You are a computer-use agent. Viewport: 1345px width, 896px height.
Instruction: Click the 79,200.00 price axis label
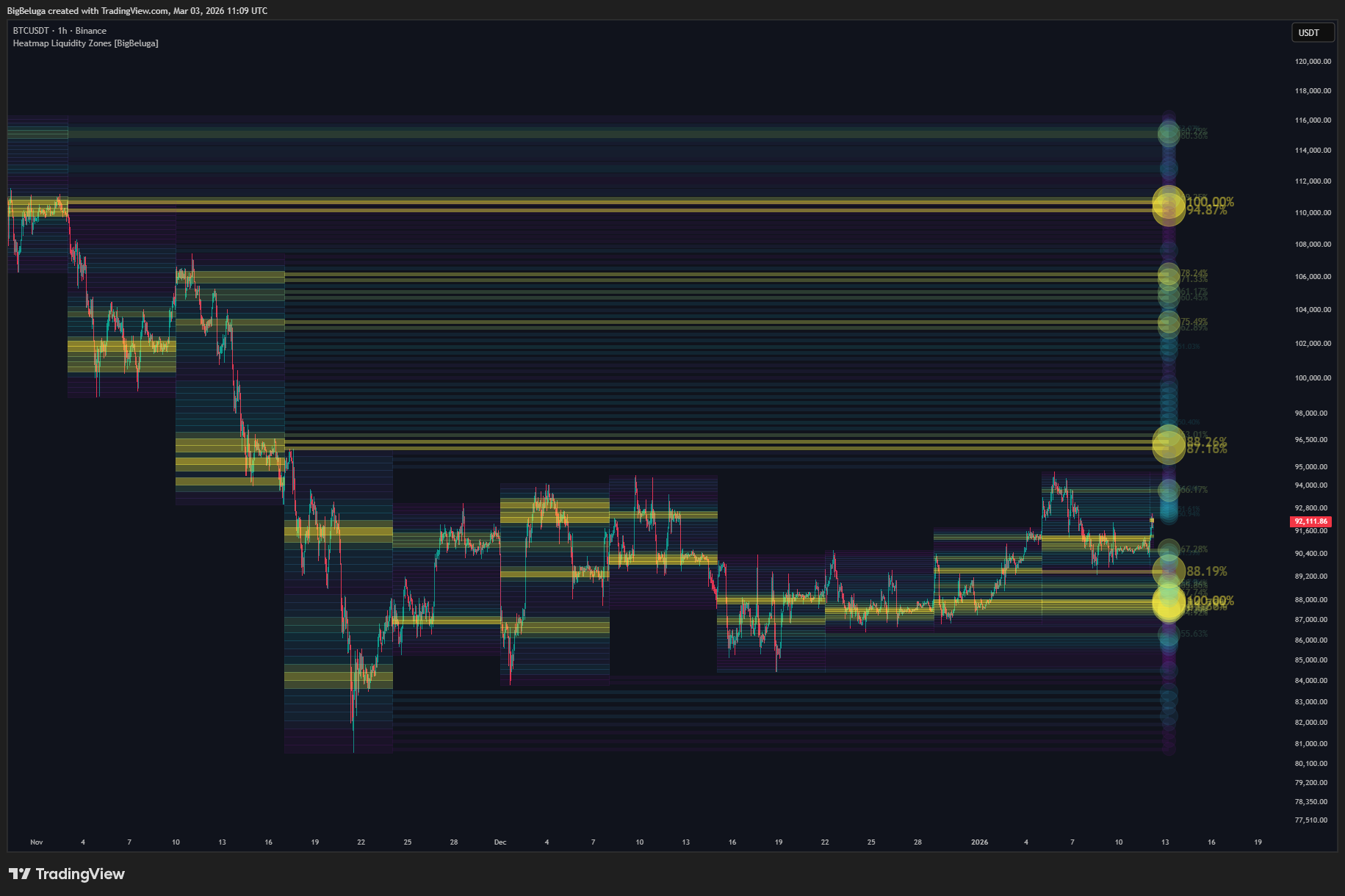pos(1311,783)
